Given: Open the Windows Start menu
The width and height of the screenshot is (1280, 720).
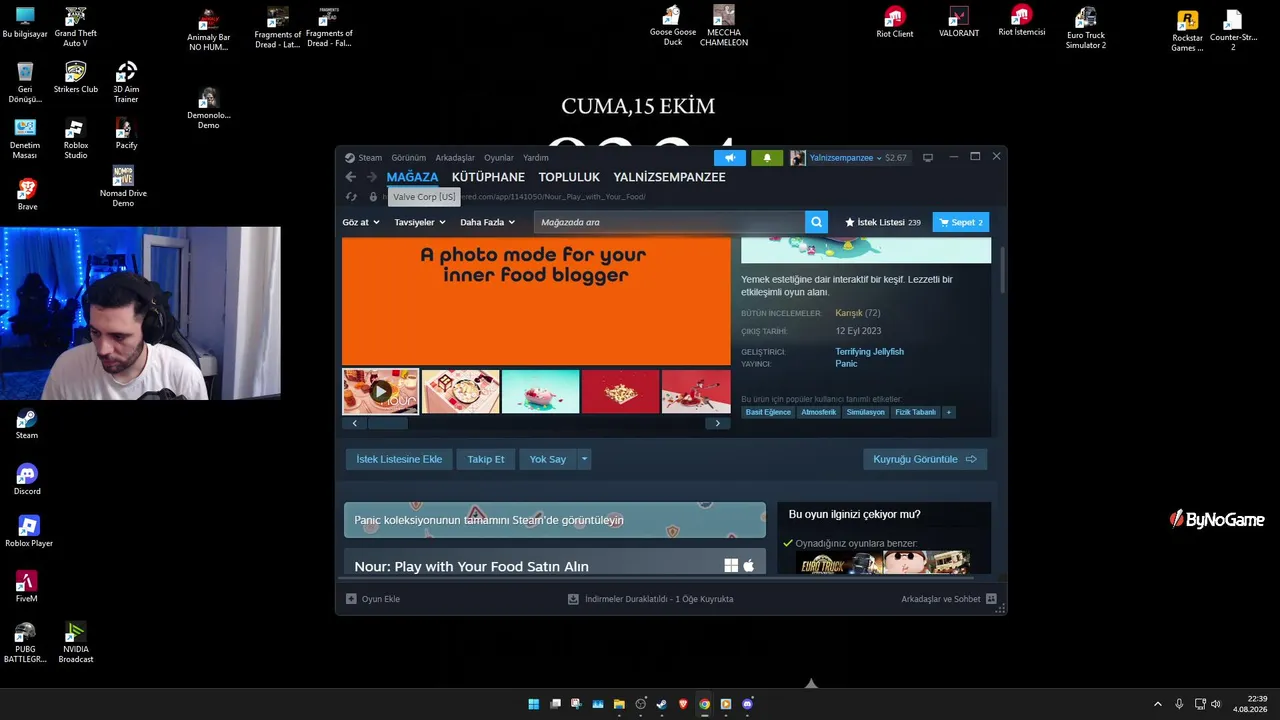Looking at the screenshot, I should click(x=533, y=704).
